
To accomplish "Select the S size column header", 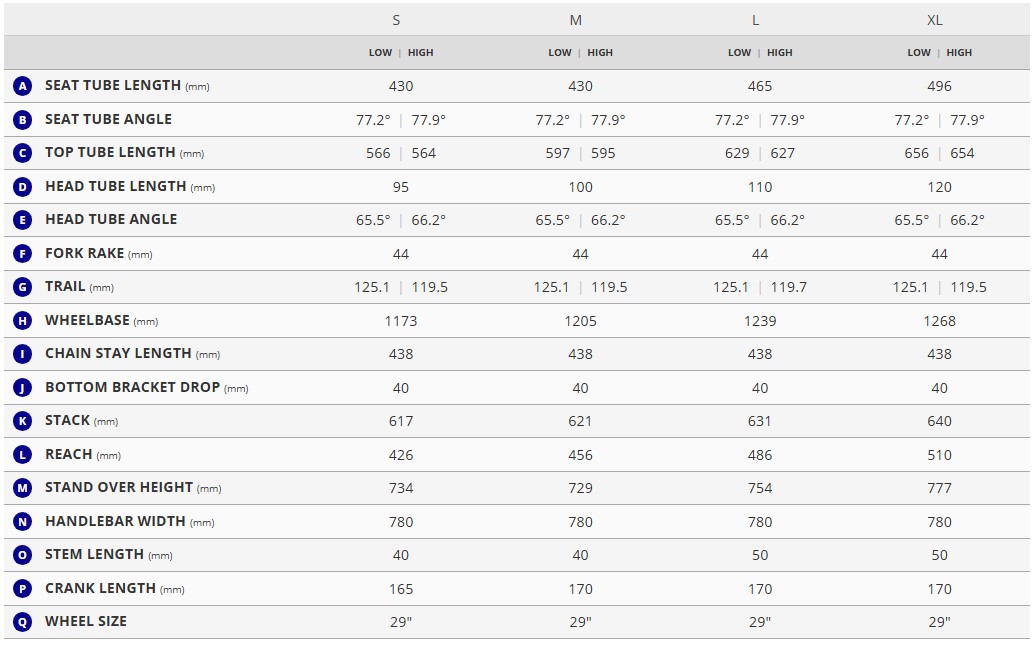I will [x=396, y=20].
